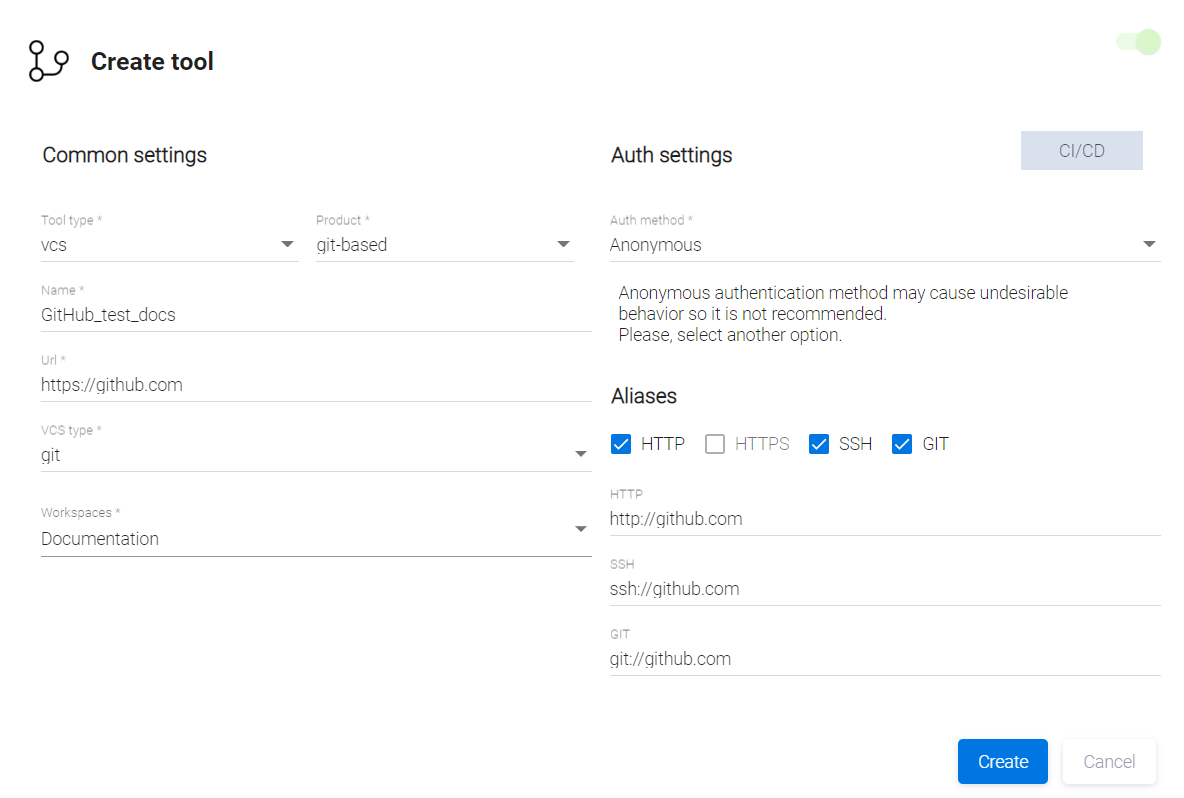
Task: Click the Create tool heading text
Action: [x=152, y=62]
